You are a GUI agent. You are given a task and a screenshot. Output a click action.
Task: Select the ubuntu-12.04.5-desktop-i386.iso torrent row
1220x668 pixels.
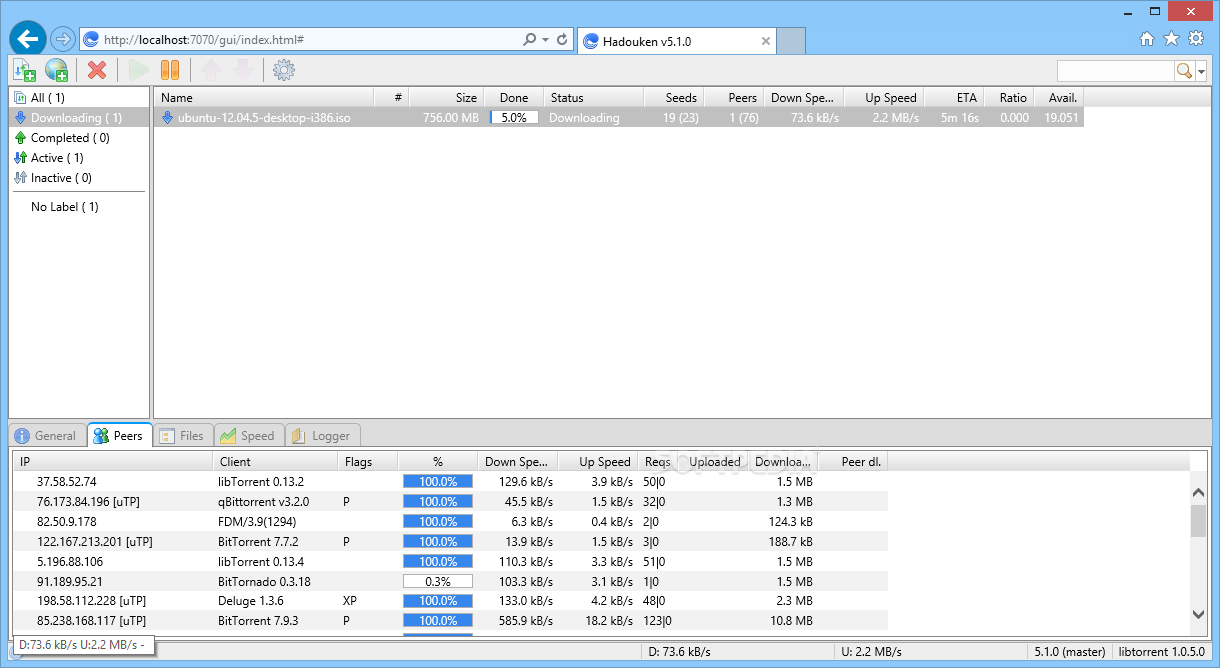(619, 118)
